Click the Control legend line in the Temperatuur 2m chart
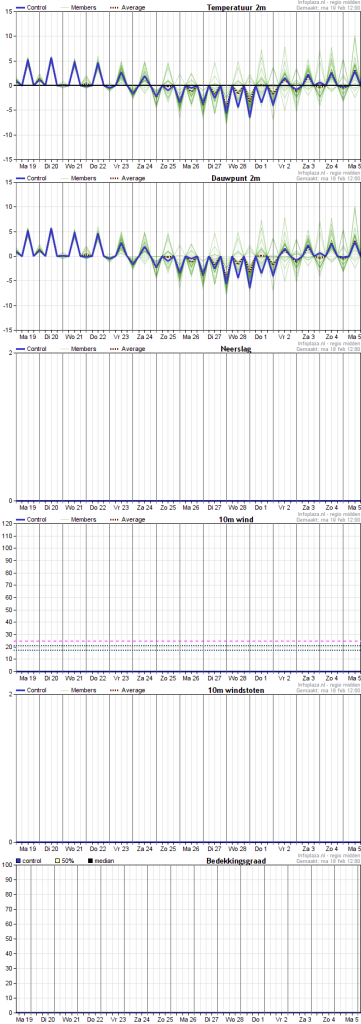Screen dimensions: 361x1024 [21, 8]
